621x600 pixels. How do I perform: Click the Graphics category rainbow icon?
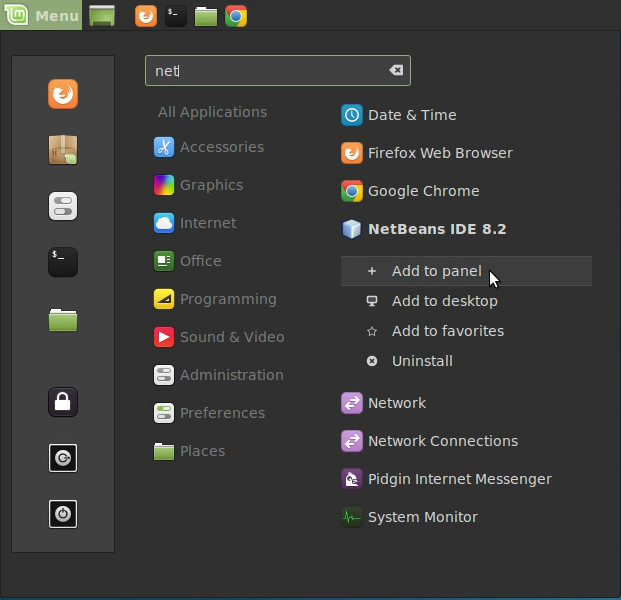pos(164,185)
